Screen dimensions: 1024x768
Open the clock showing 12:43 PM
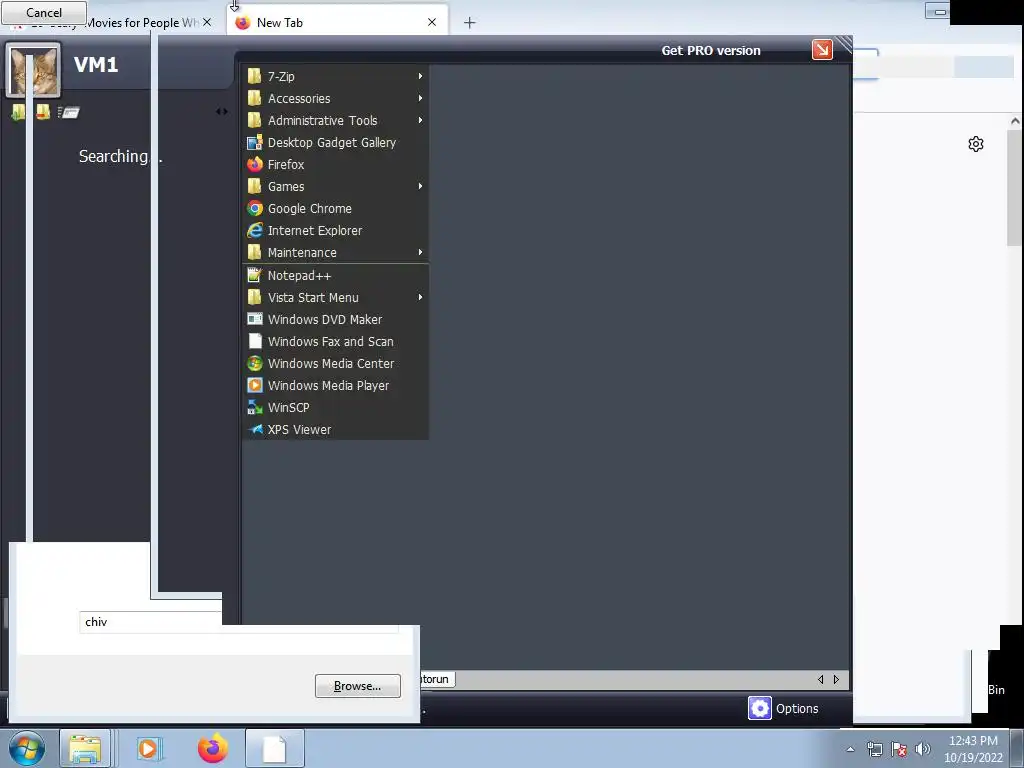973,749
